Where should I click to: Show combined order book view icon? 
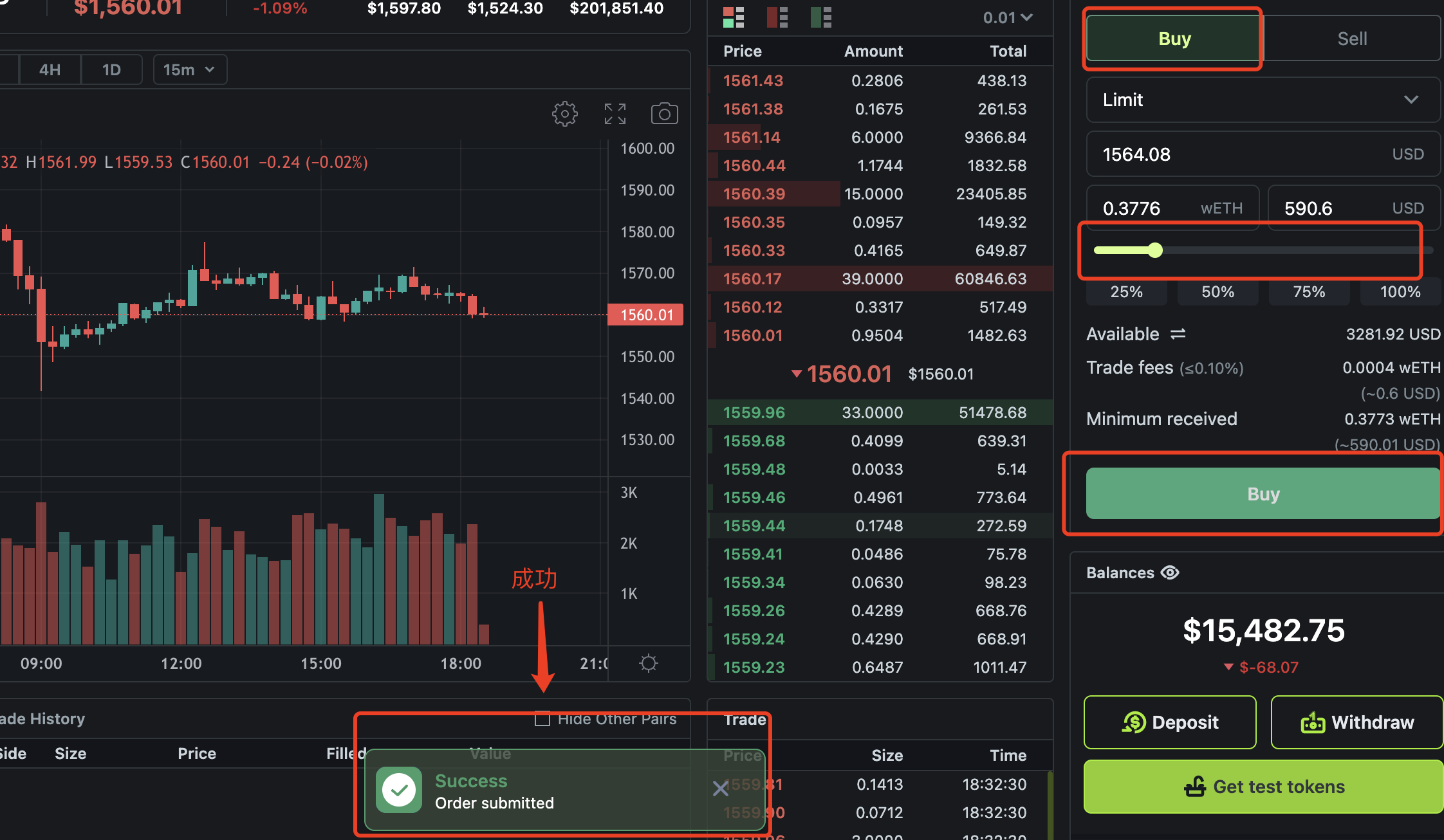(x=734, y=17)
